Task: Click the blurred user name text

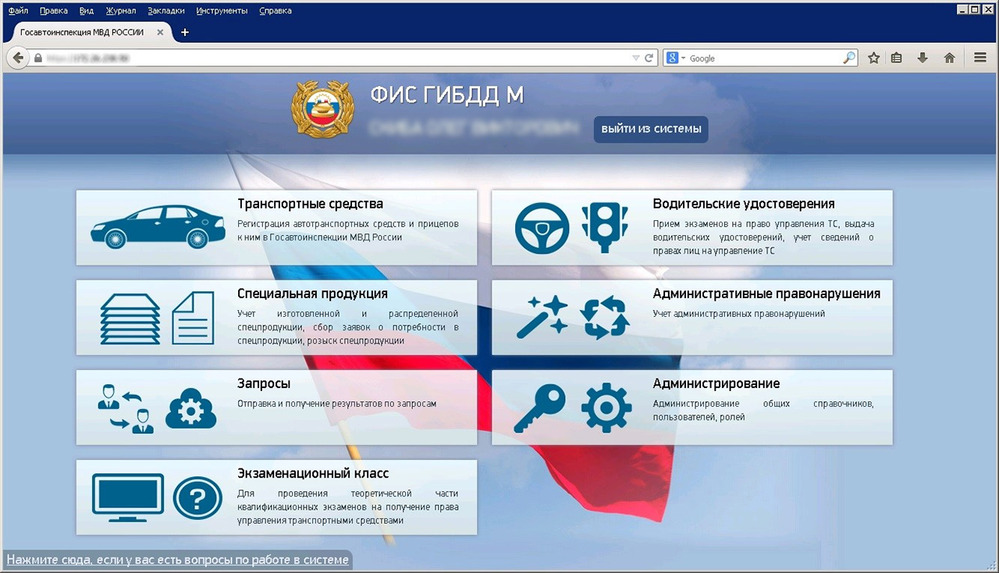Action: click(x=473, y=128)
